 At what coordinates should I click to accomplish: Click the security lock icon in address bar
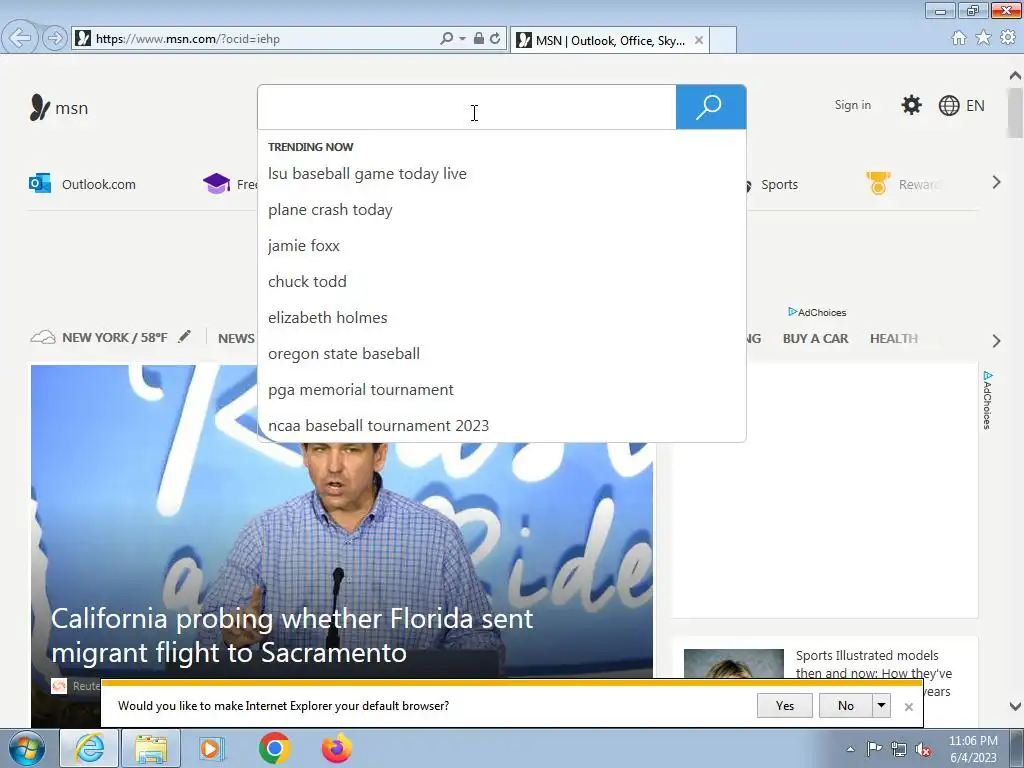(x=479, y=39)
